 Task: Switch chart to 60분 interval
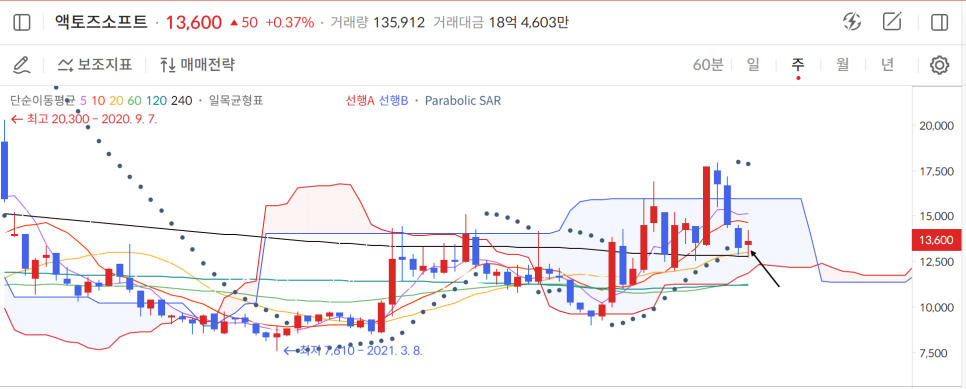point(708,65)
